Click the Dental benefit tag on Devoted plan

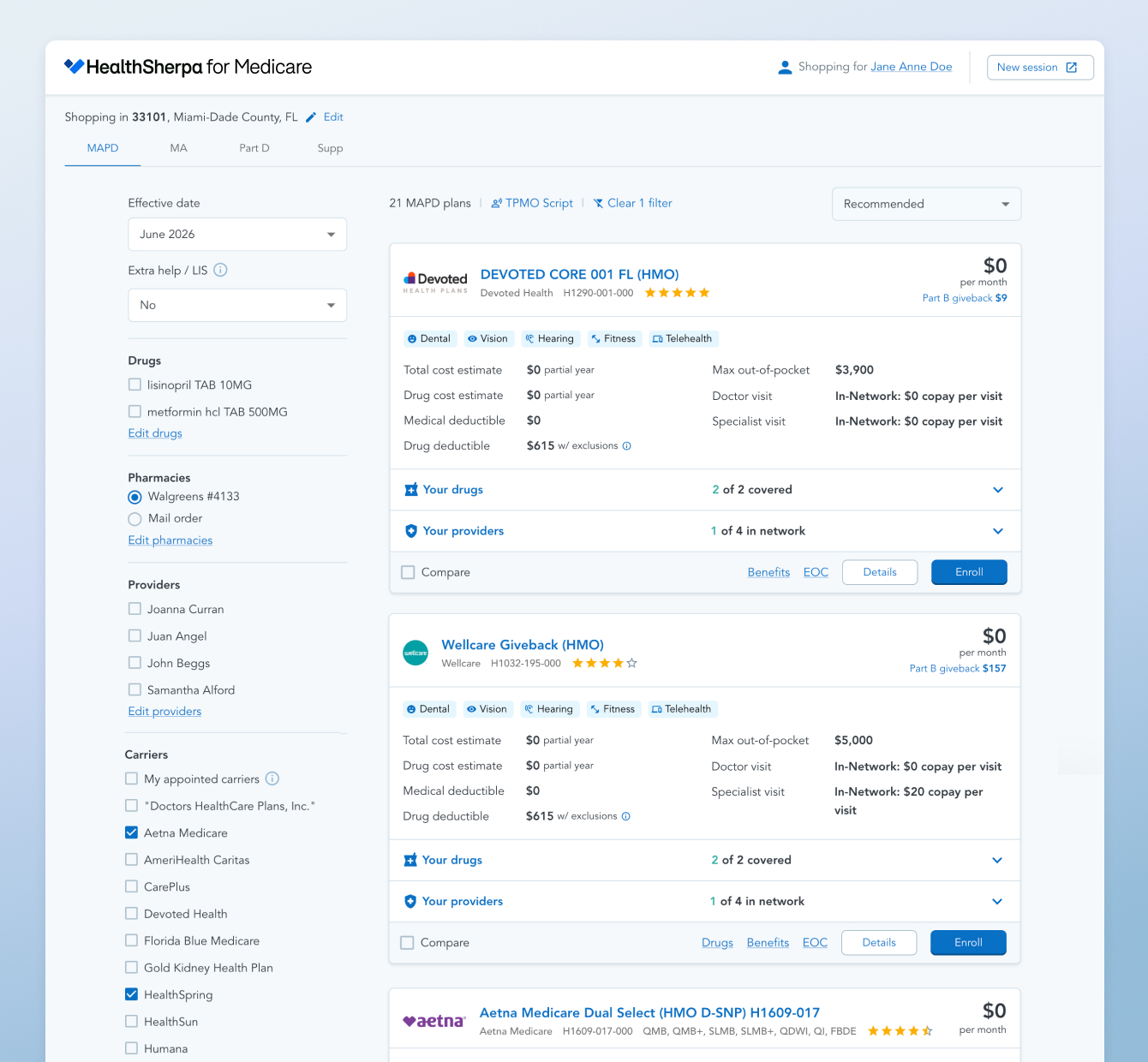[429, 339]
